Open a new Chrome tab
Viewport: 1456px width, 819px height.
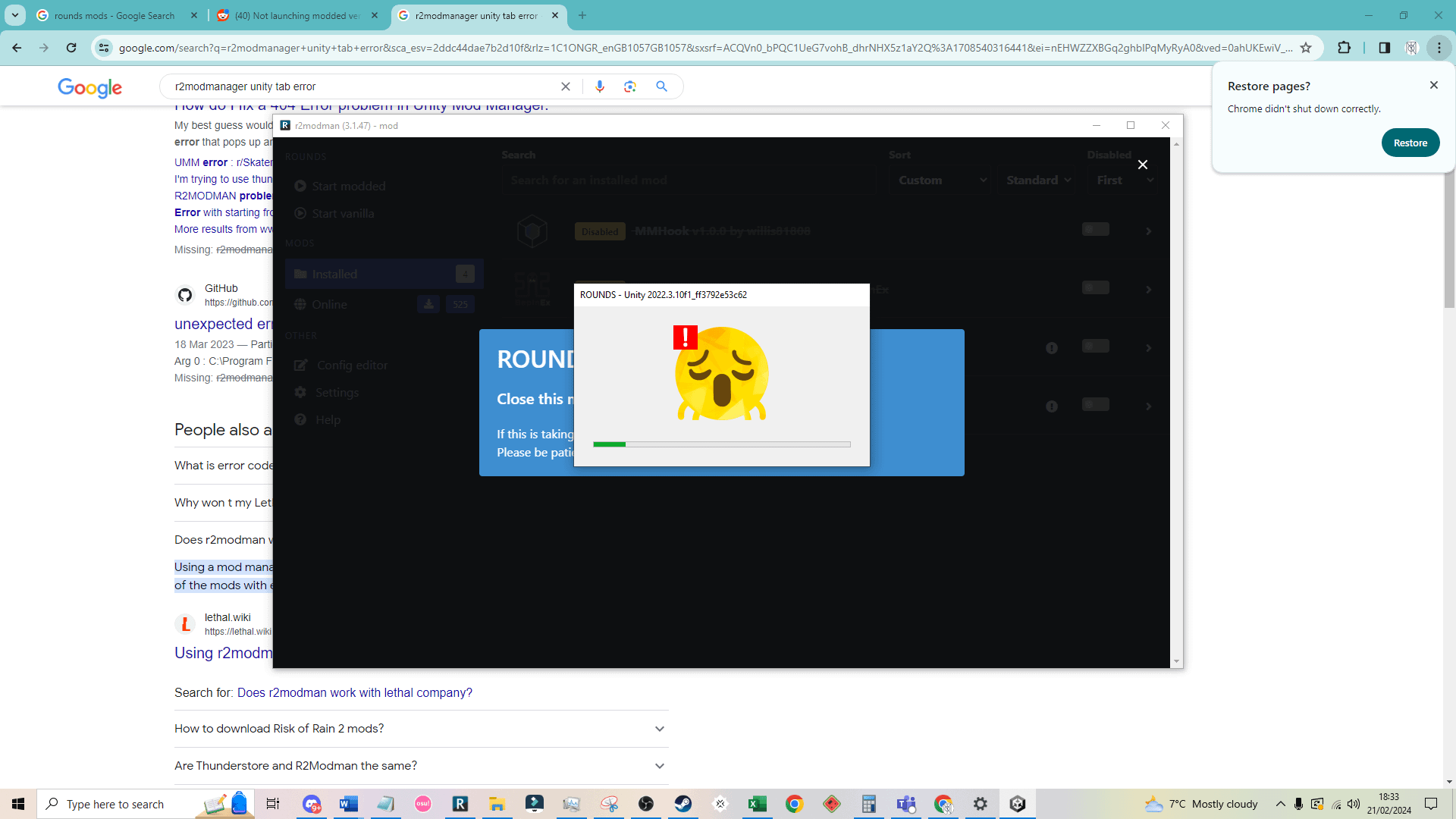pos(582,15)
